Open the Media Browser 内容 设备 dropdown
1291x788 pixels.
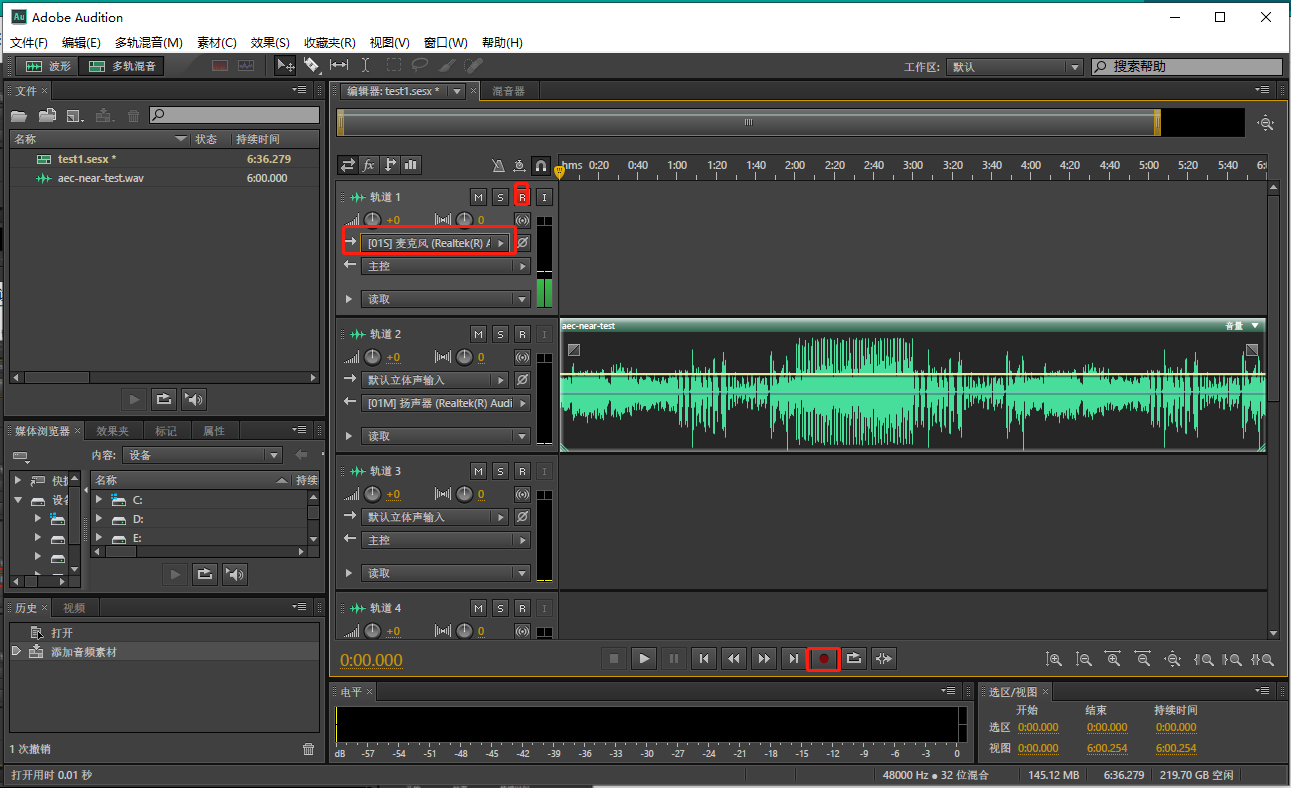click(x=203, y=455)
